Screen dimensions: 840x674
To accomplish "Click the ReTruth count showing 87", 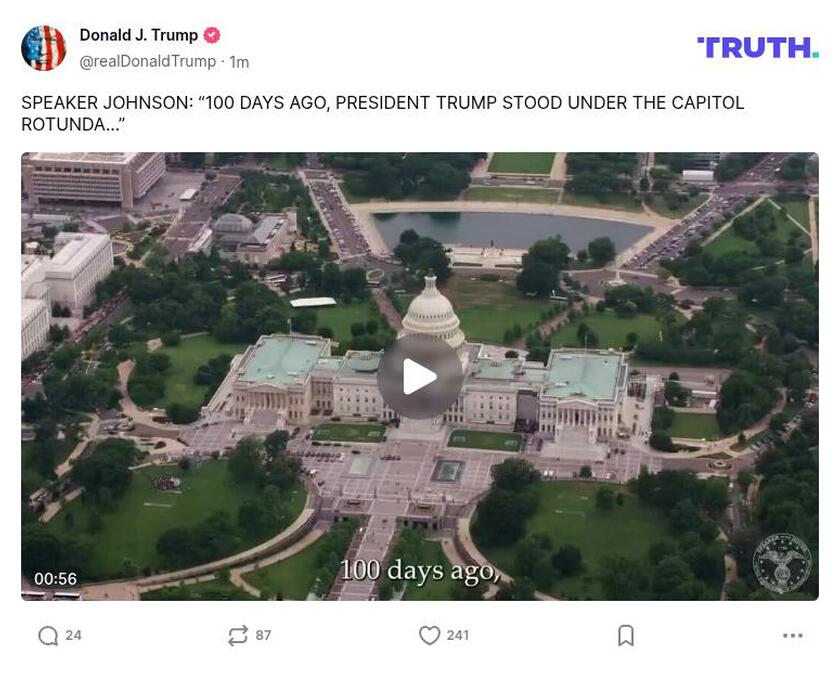I will point(263,634).
